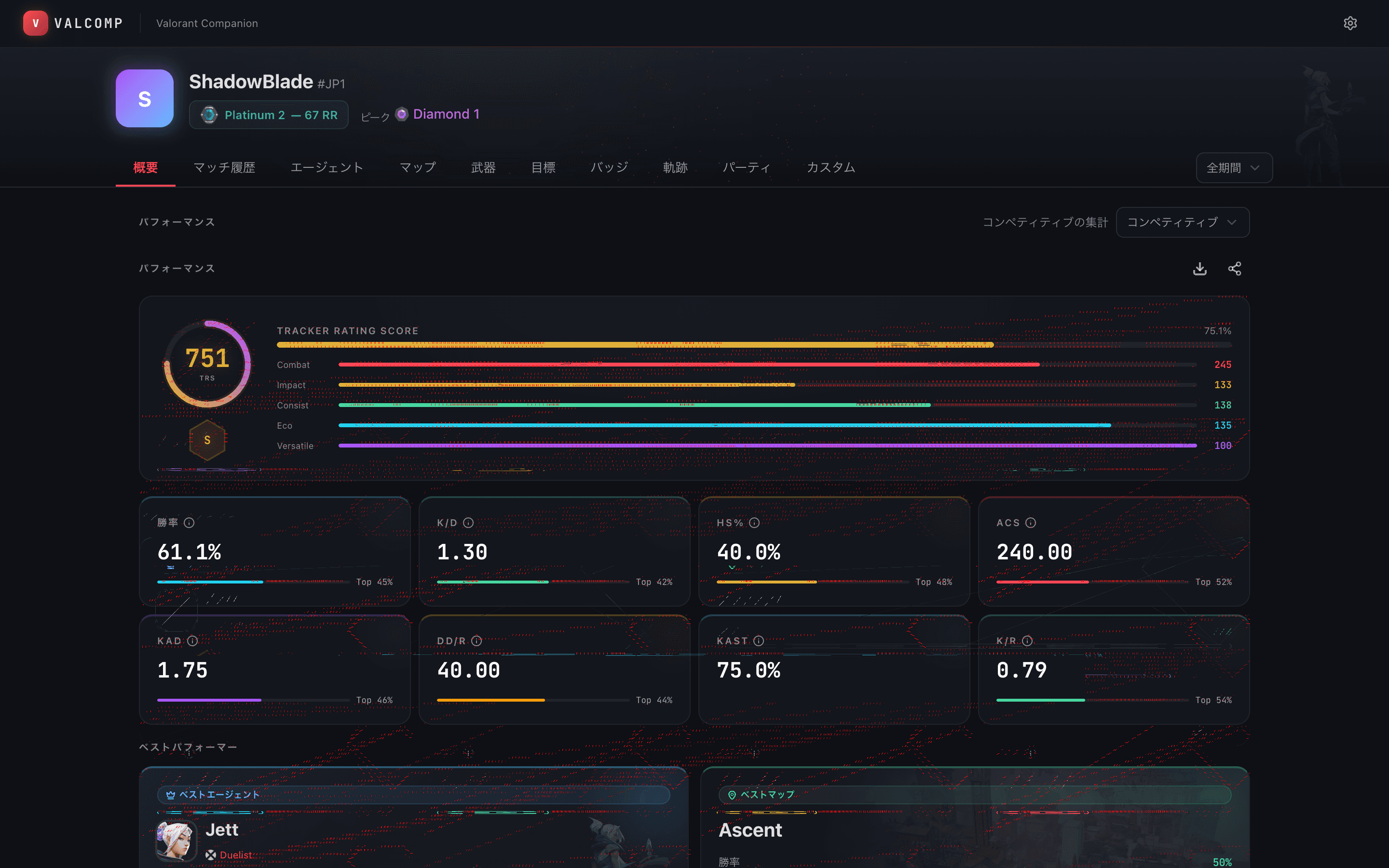Click the Top 52% label on ACS
This screenshot has width=1389, height=868.
pos(1213,582)
